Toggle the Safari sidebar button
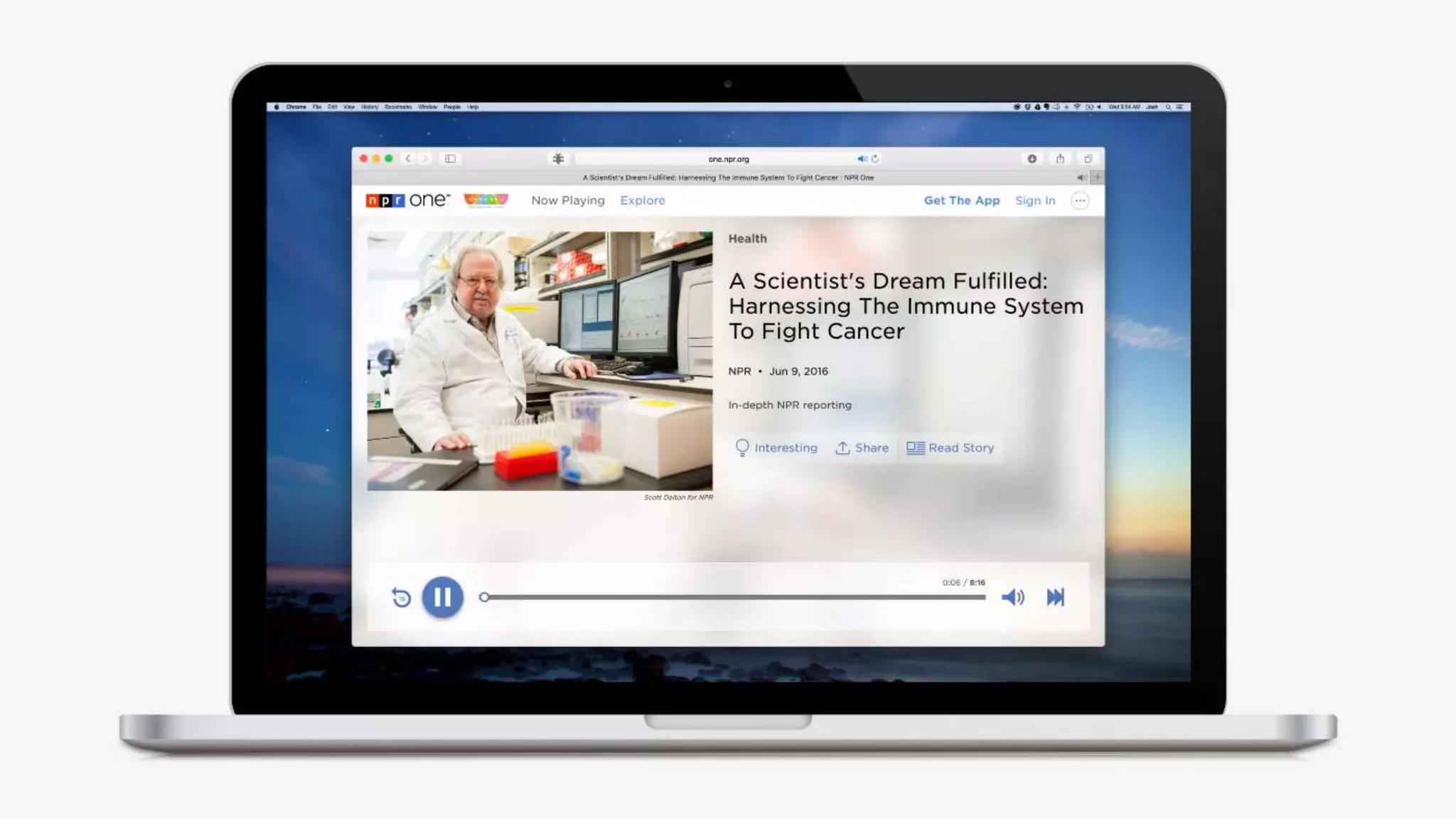Image resolution: width=1456 pixels, height=819 pixels. pos(450,159)
